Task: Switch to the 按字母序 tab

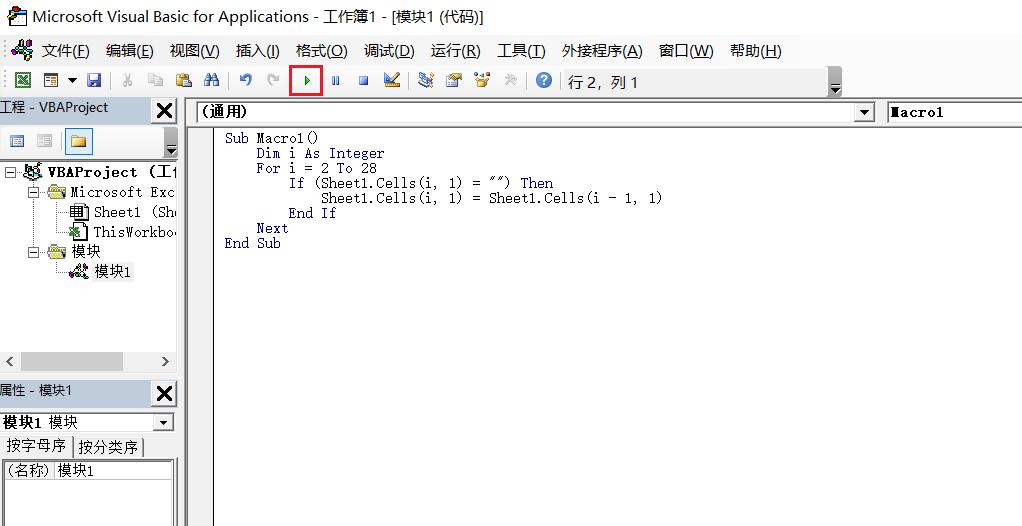Action: [36, 446]
